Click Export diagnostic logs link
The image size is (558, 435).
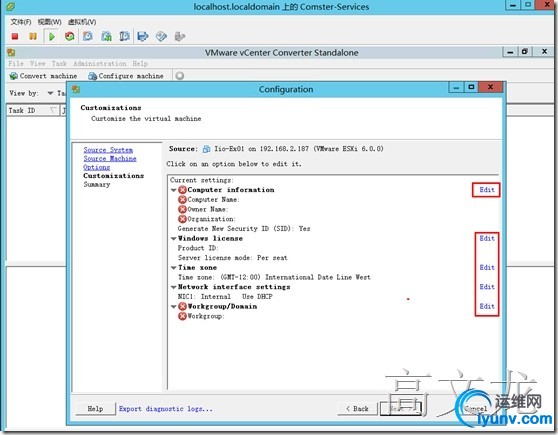(x=165, y=409)
